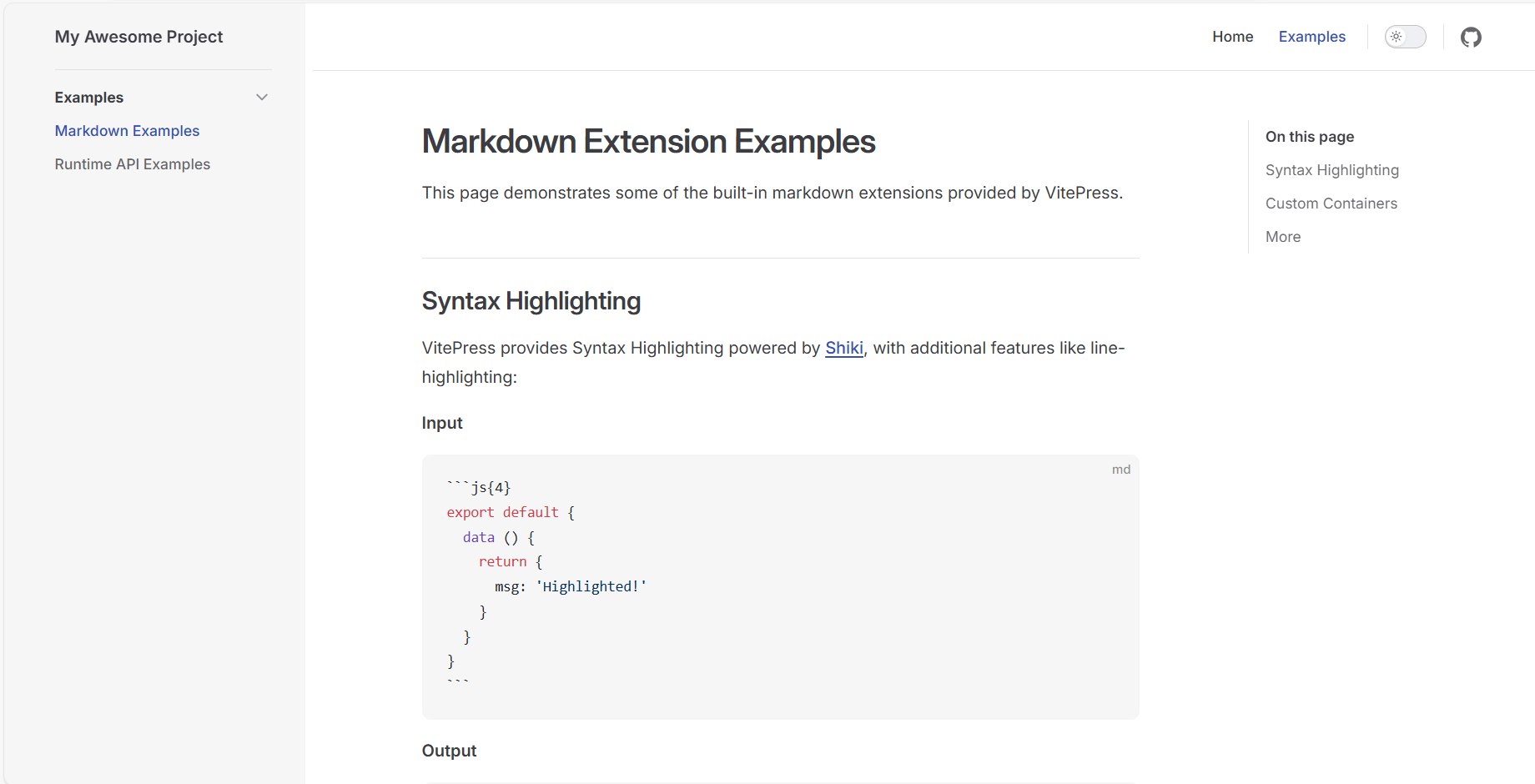Click the Markdown Extension Examples page title
The height and width of the screenshot is (784, 1535).
tap(648, 142)
